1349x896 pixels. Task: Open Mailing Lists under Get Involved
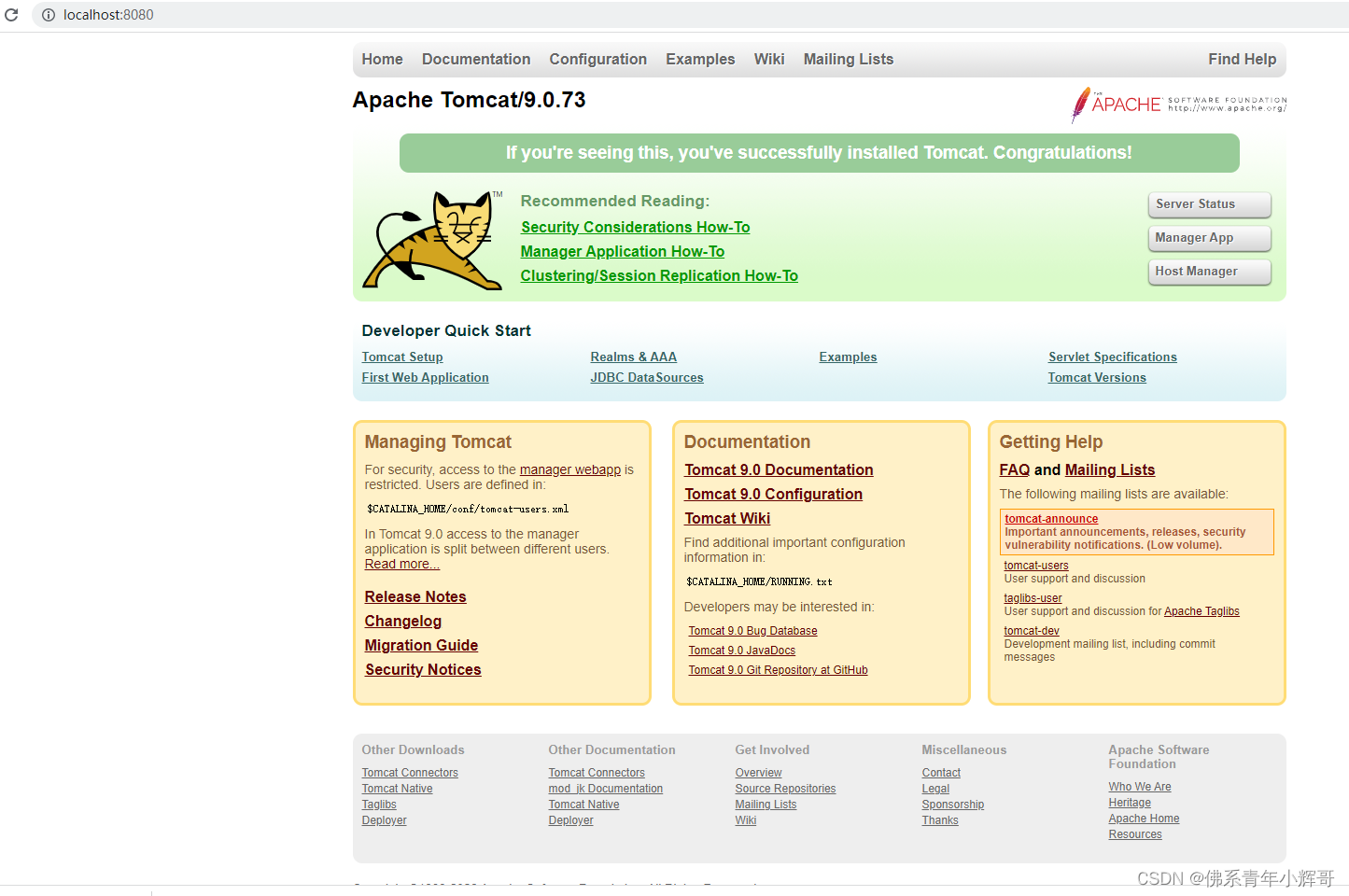(x=766, y=805)
